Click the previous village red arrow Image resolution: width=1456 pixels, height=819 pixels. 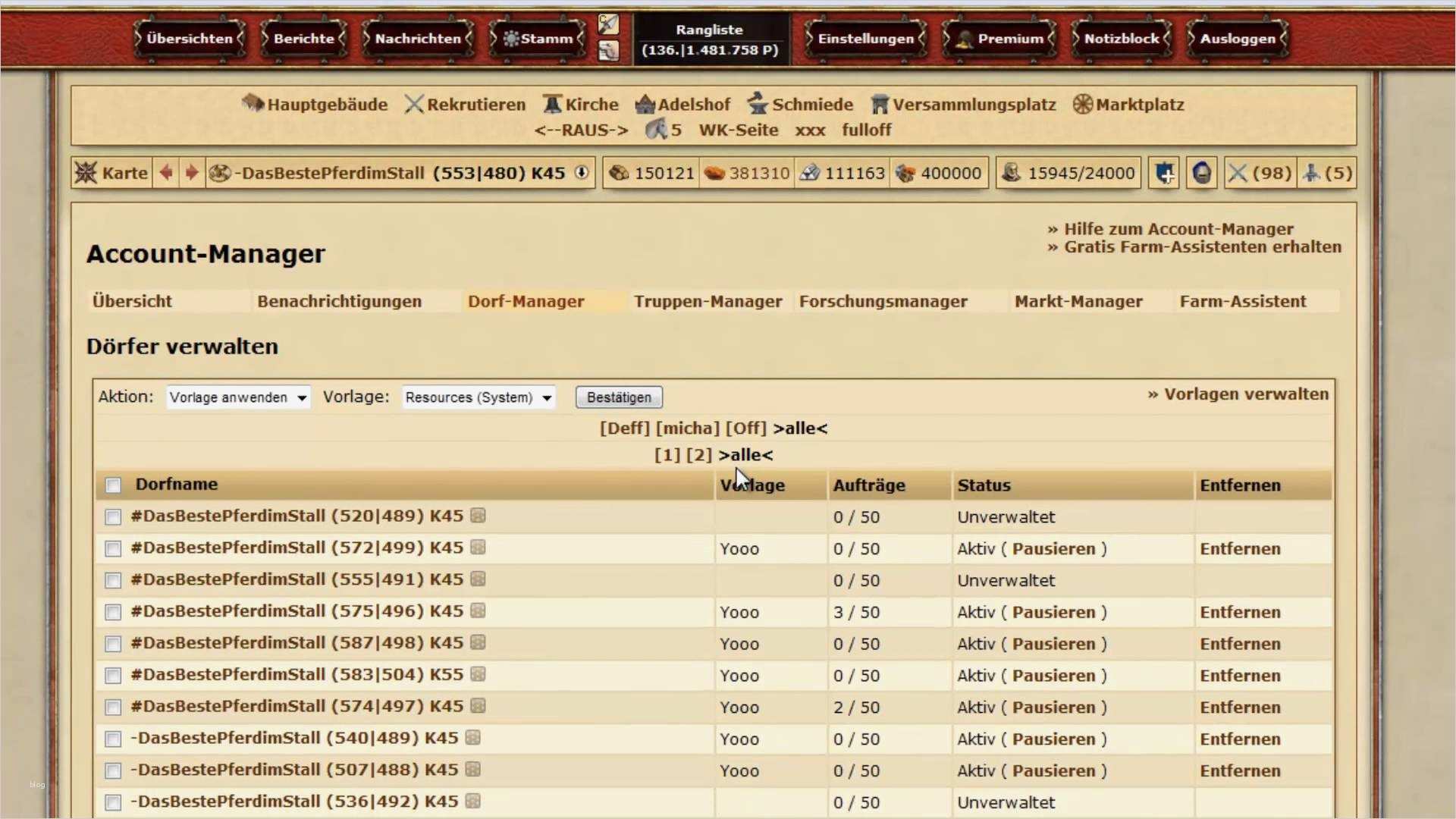click(x=166, y=173)
